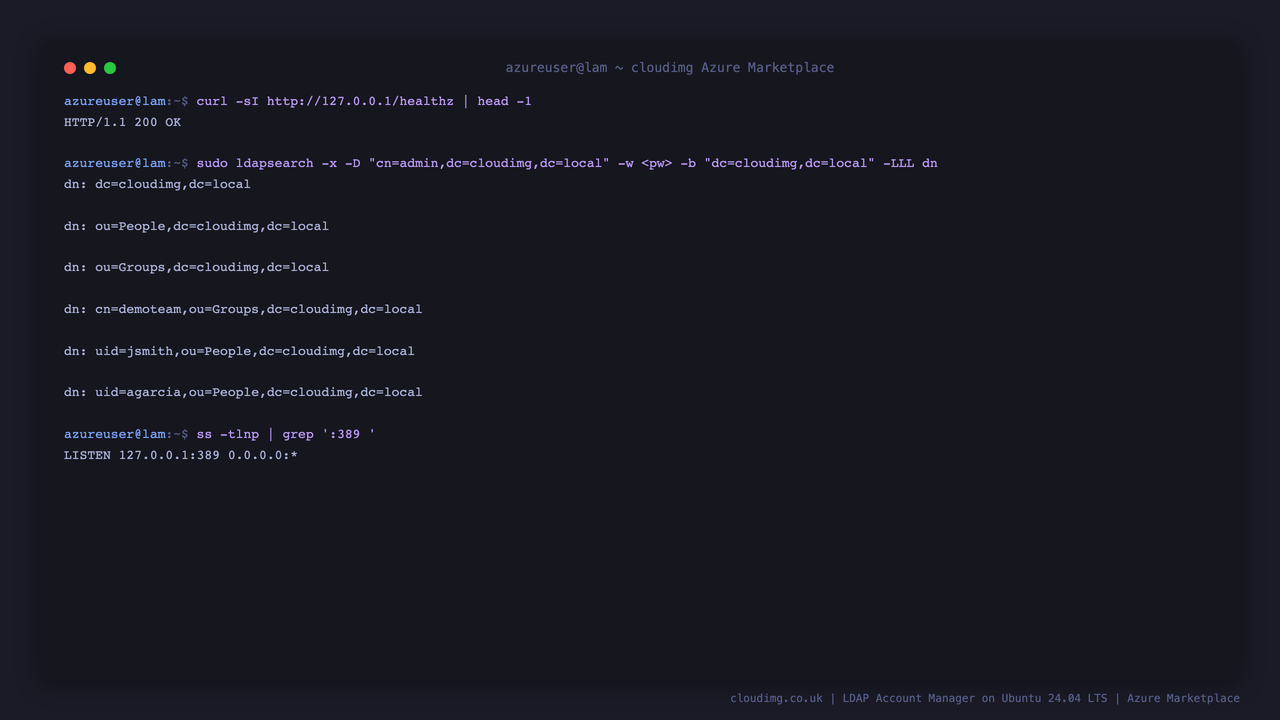Screen dimensions: 1280x720
Task: Click the green maximize window button
Action: click(x=110, y=68)
